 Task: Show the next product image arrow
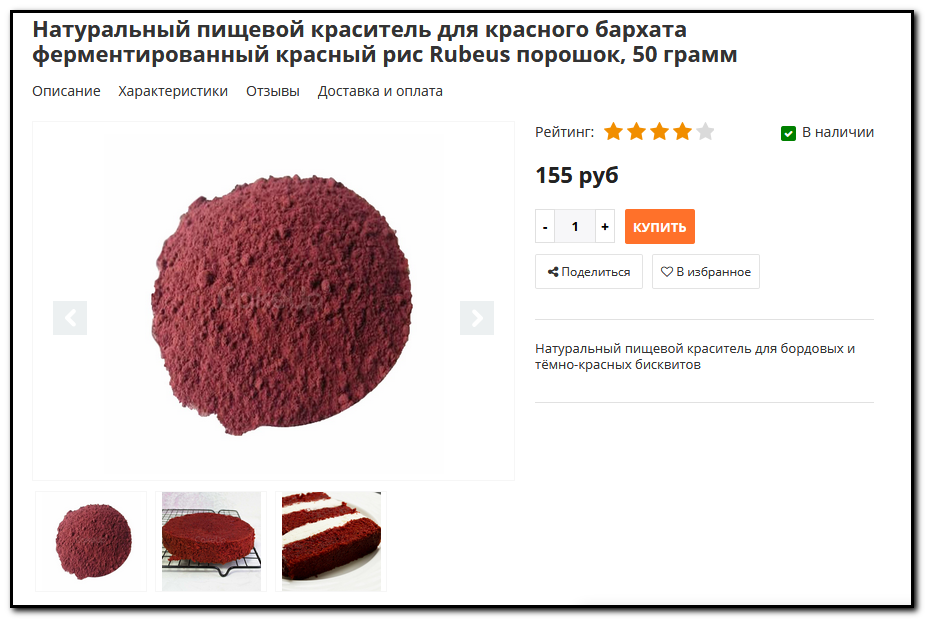click(x=477, y=318)
